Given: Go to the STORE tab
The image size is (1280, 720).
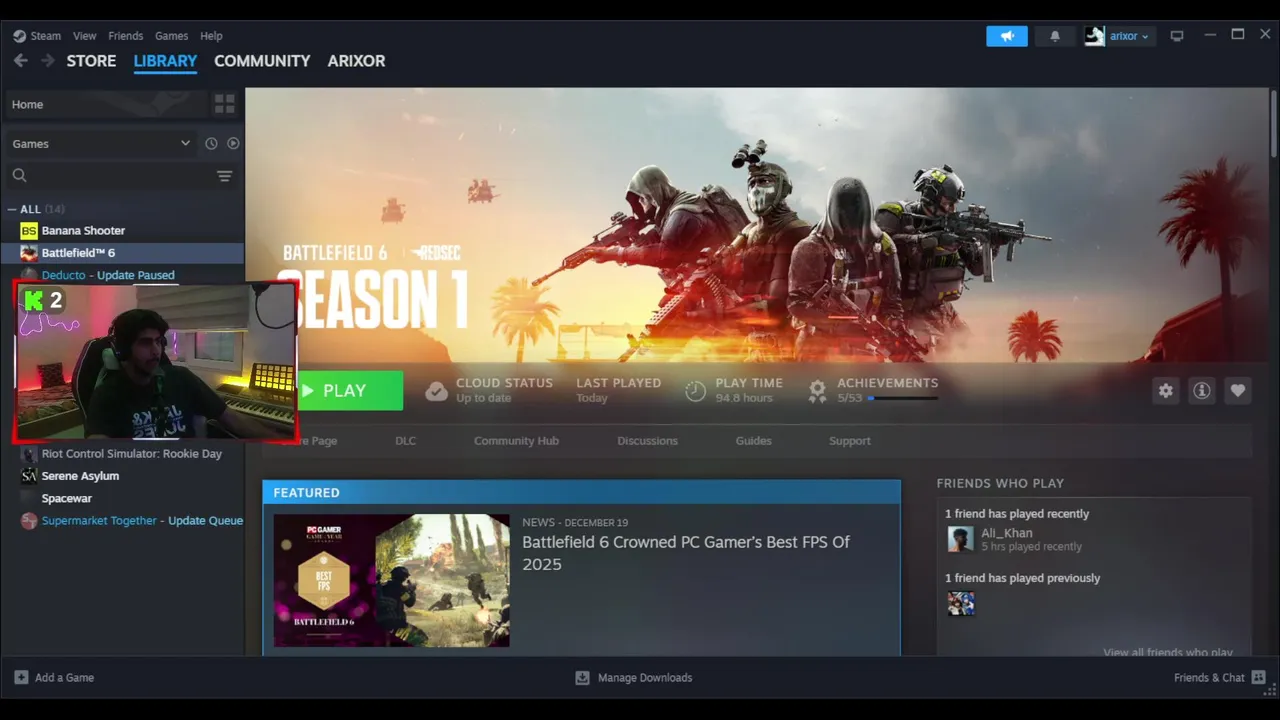Looking at the screenshot, I should pos(91,61).
